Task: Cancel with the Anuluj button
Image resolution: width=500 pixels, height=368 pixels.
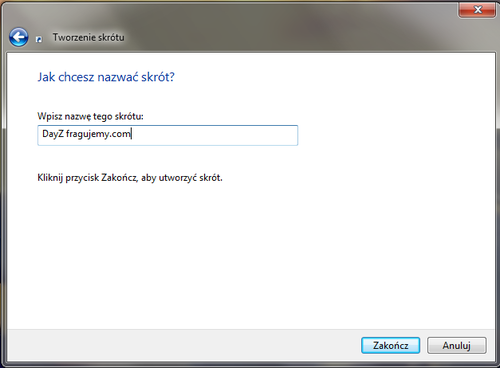Action: click(456, 345)
